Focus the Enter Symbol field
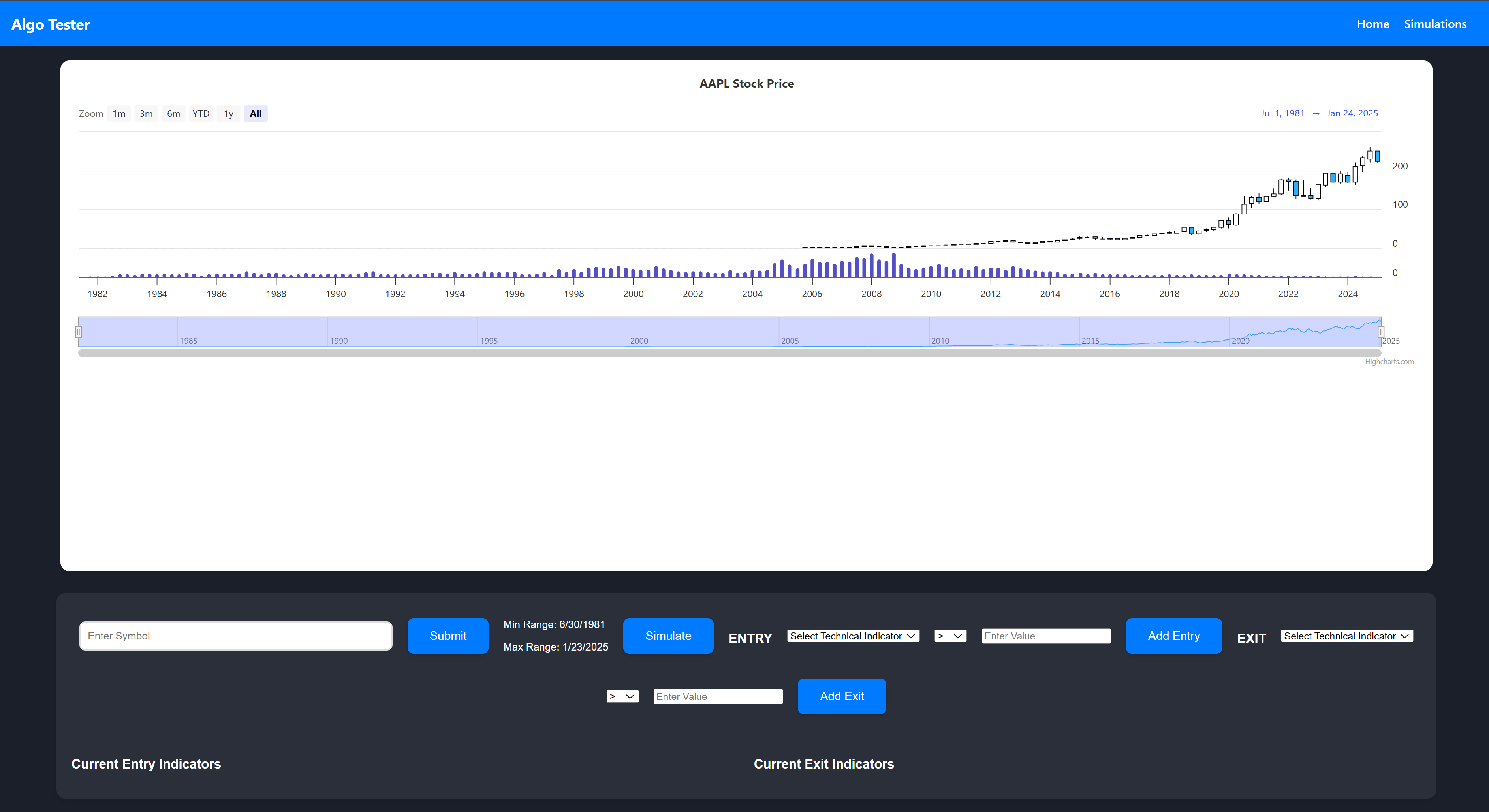 point(236,636)
